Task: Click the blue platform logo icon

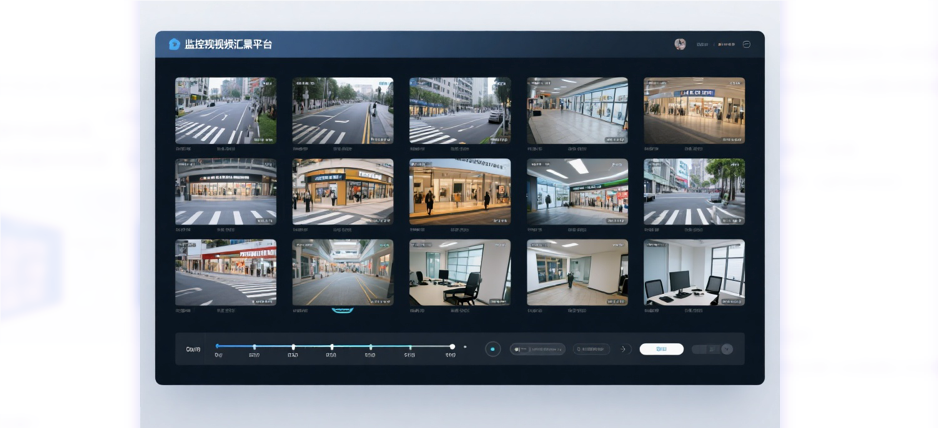Action: 174,44
